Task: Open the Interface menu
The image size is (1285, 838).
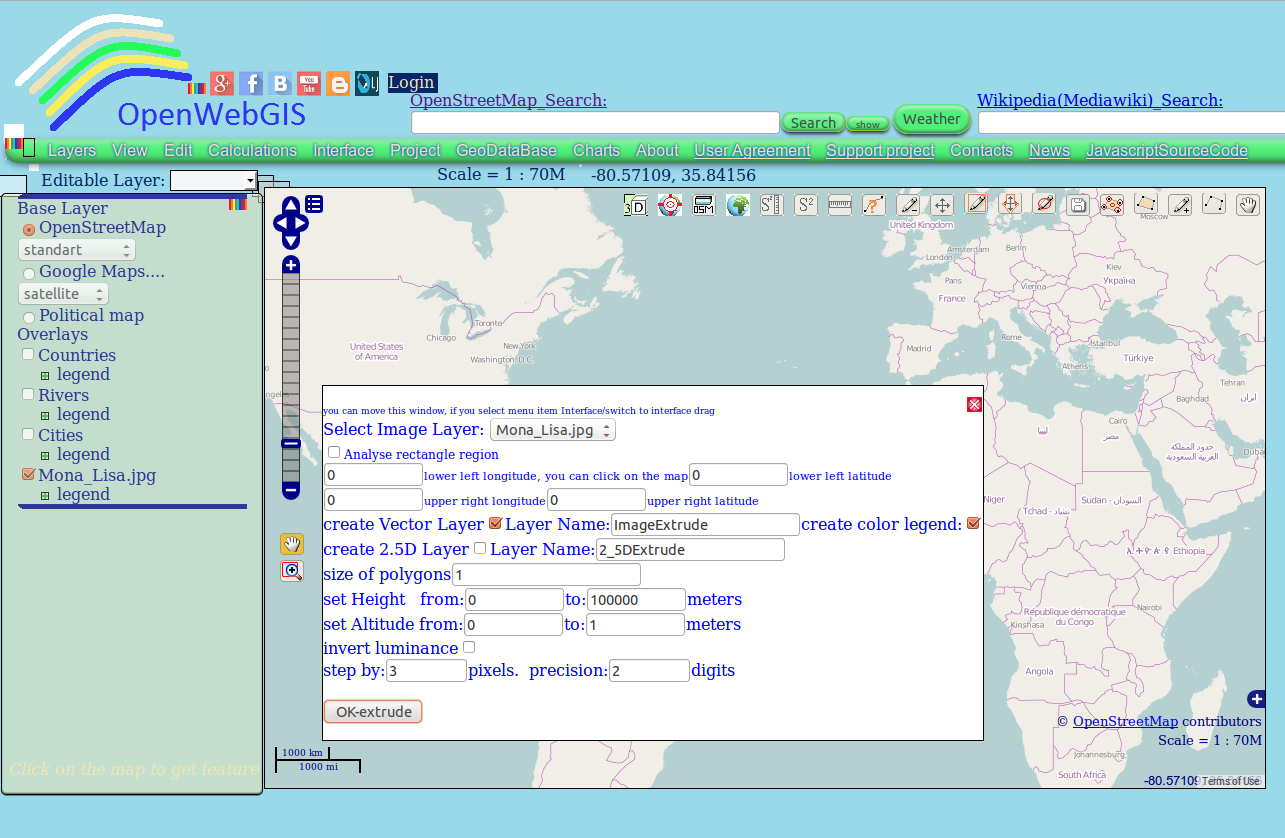Action: 344,150
